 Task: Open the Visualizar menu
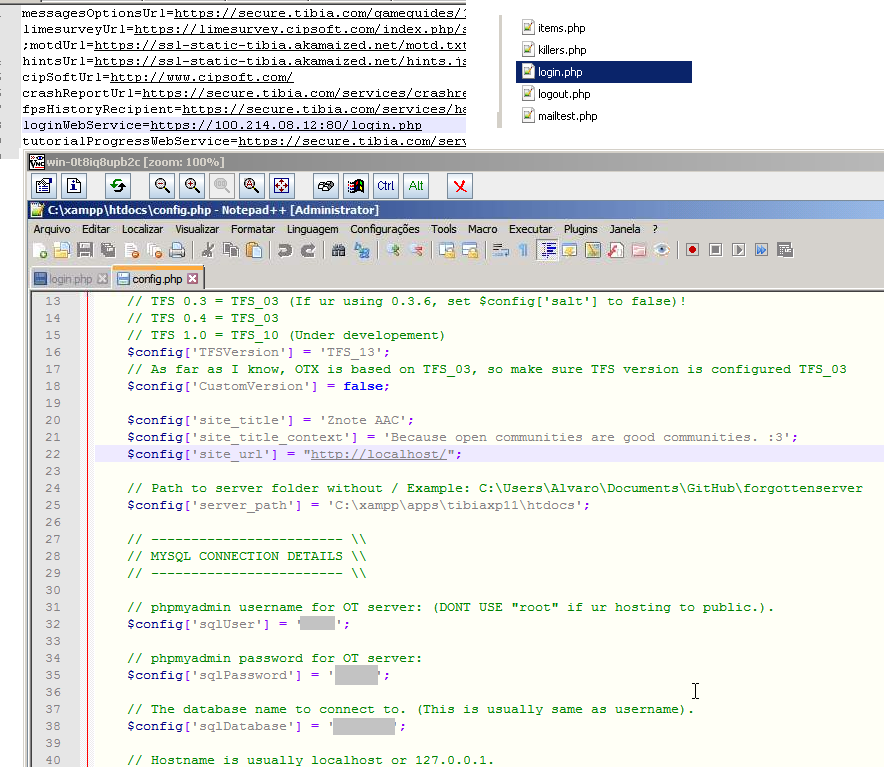197,230
